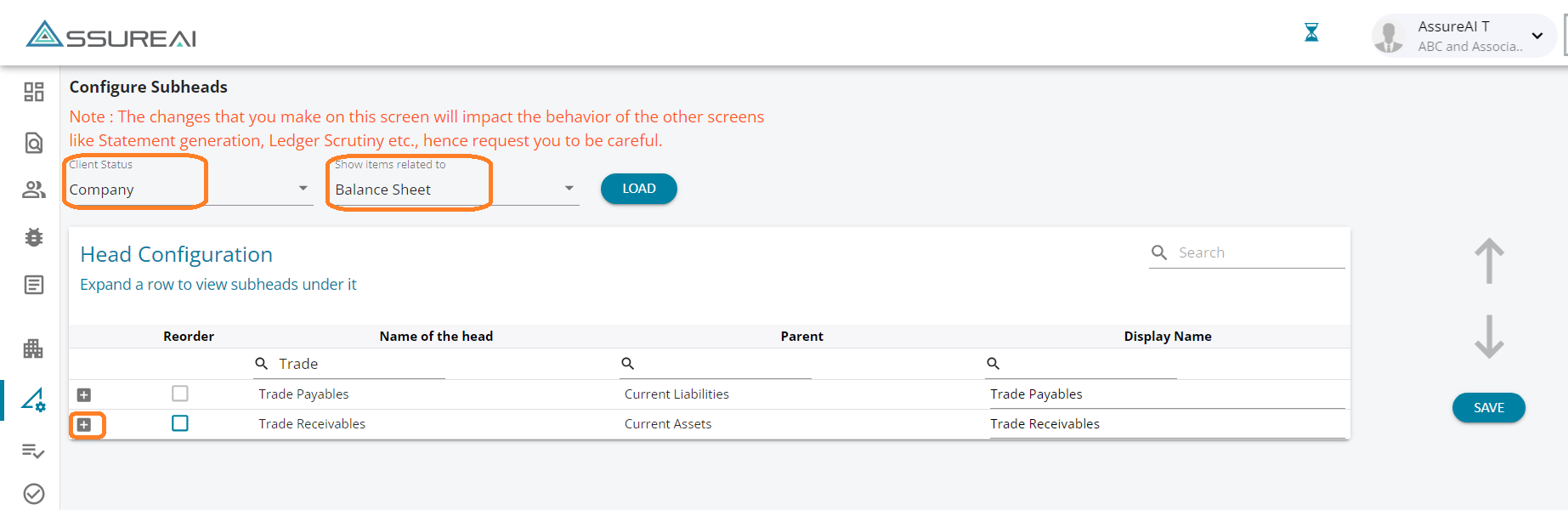Image resolution: width=1568 pixels, height=510 pixels.
Task: Tick the Trade Receivables reorder checkbox
Action: pos(179,423)
